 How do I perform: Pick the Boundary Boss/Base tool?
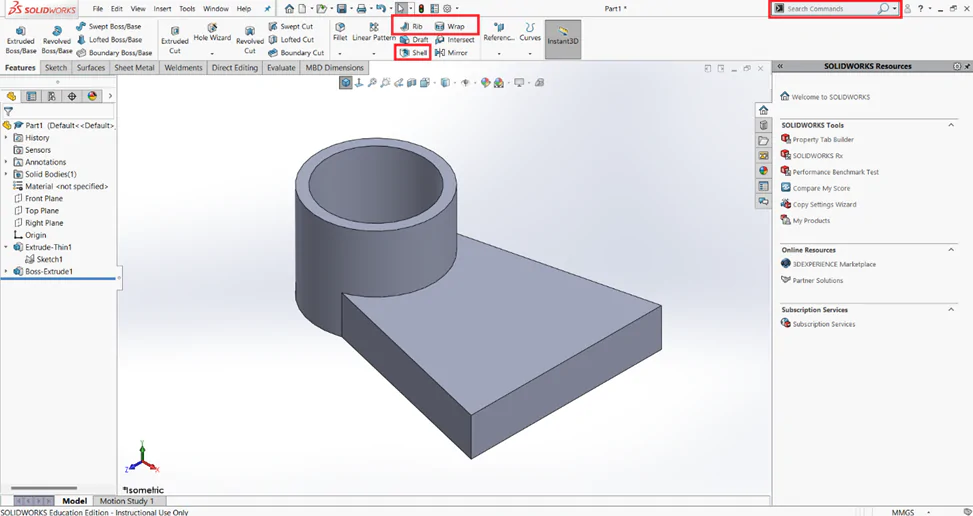point(114,53)
